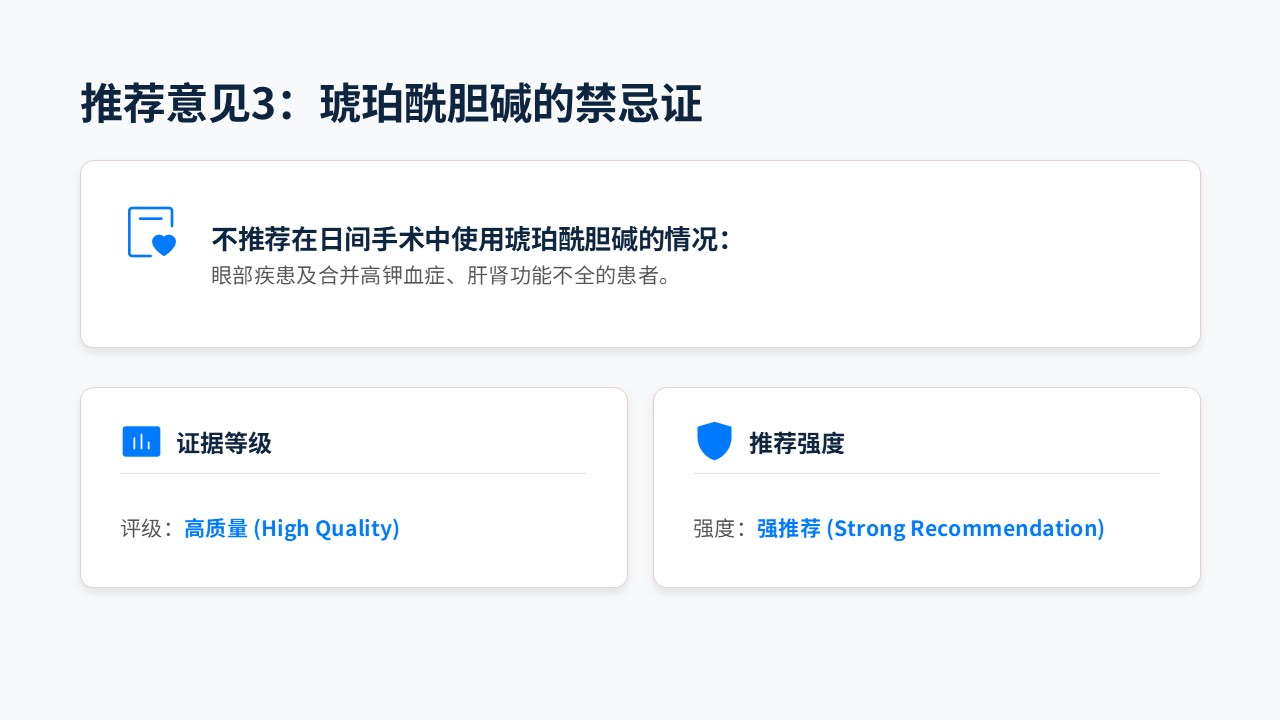1280x720 pixels.
Task: Click the blue (Strong Recommendation) English text
Action: (x=965, y=528)
